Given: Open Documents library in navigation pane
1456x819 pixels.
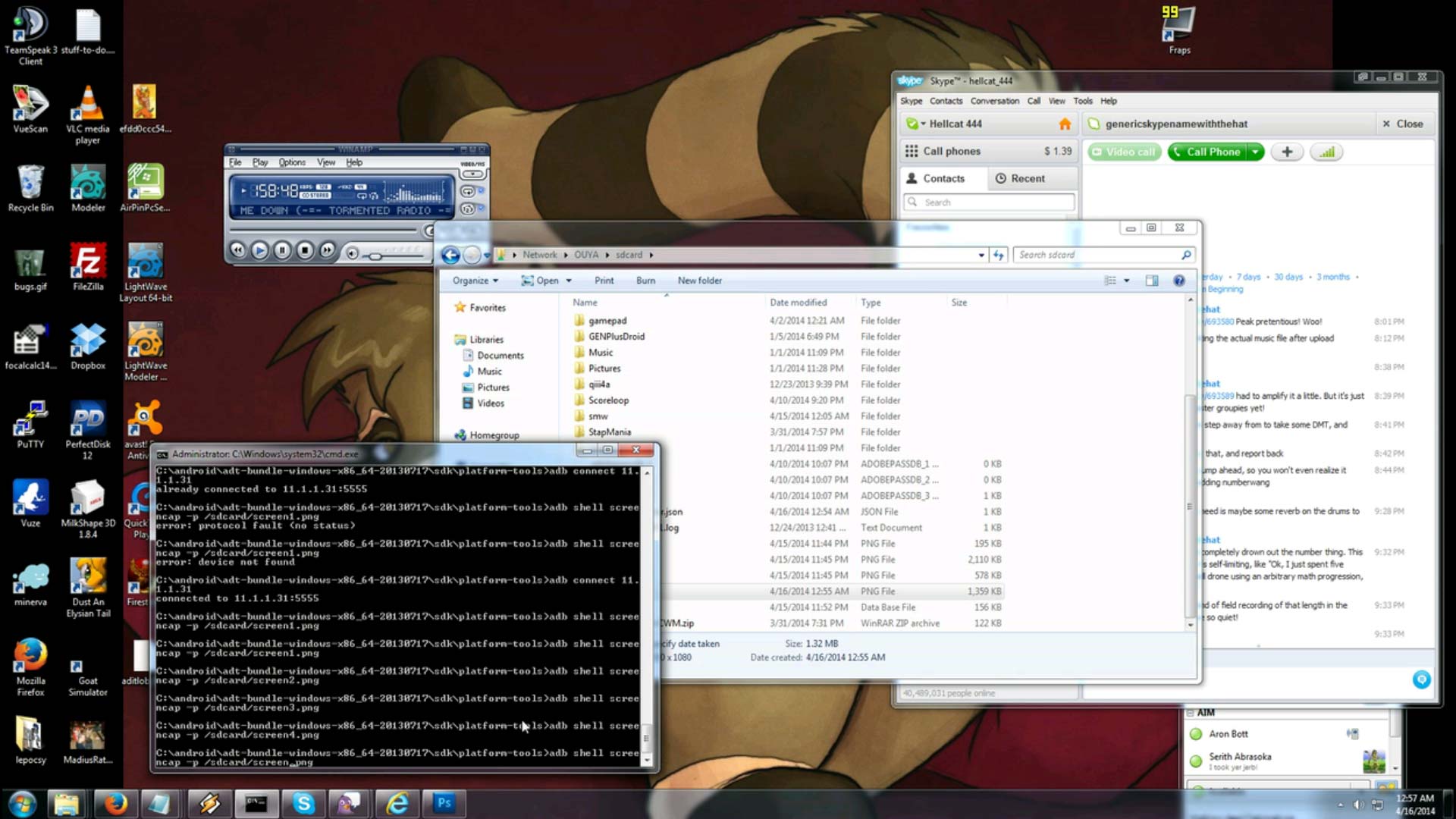Looking at the screenshot, I should coord(500,356).
